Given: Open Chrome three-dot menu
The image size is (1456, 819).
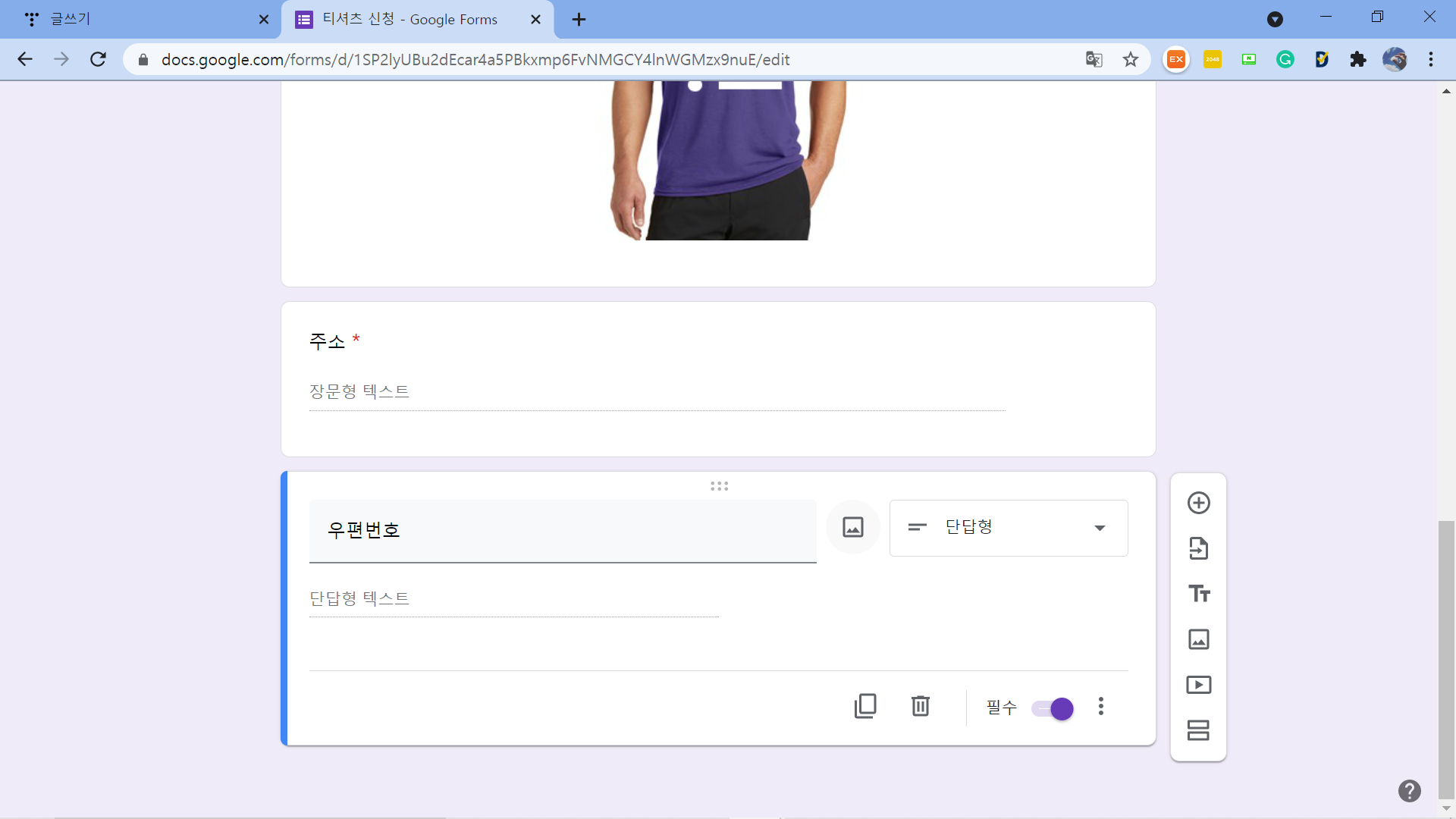Looking at the screenshot, I should pyautogui.click(x=1430, y=59).
